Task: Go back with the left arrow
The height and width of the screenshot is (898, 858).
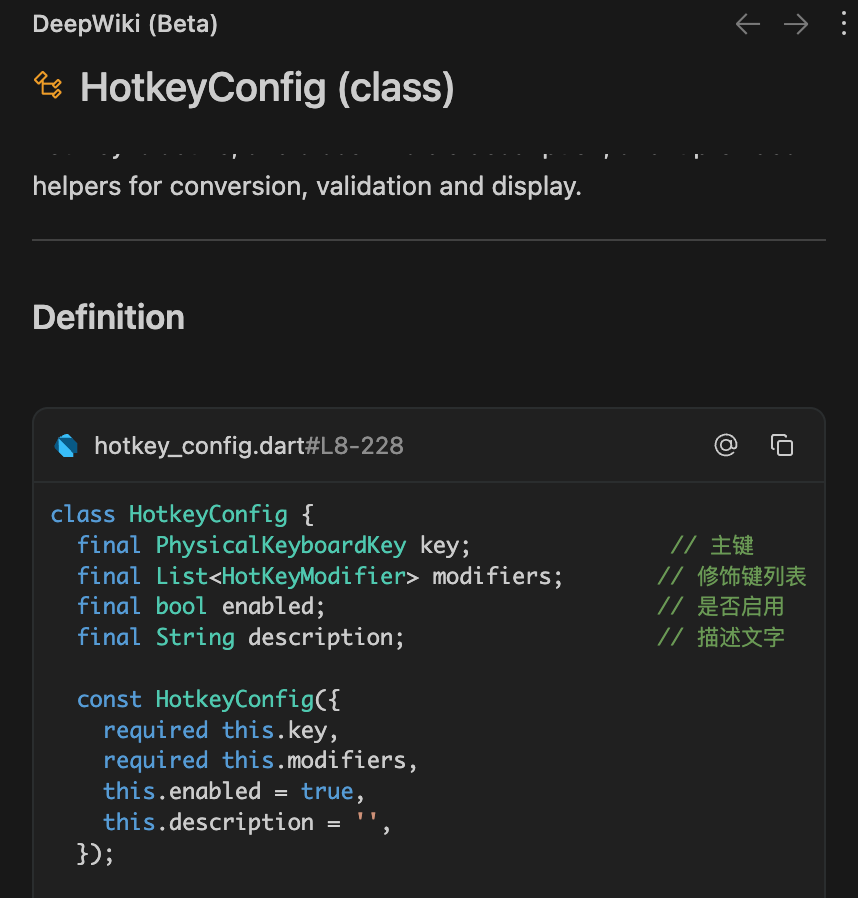Action: click(747, 24)
